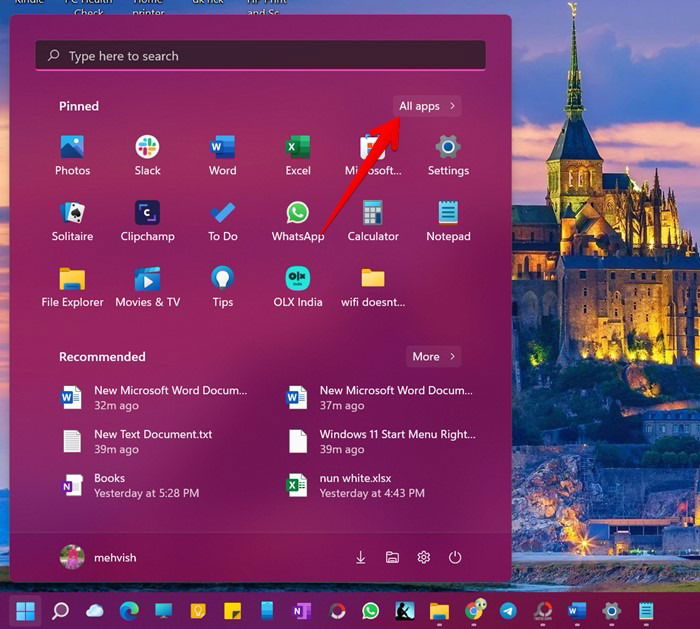Open the Calculator app
This screenshot has height=629, width=700.
tap(373, 221)
